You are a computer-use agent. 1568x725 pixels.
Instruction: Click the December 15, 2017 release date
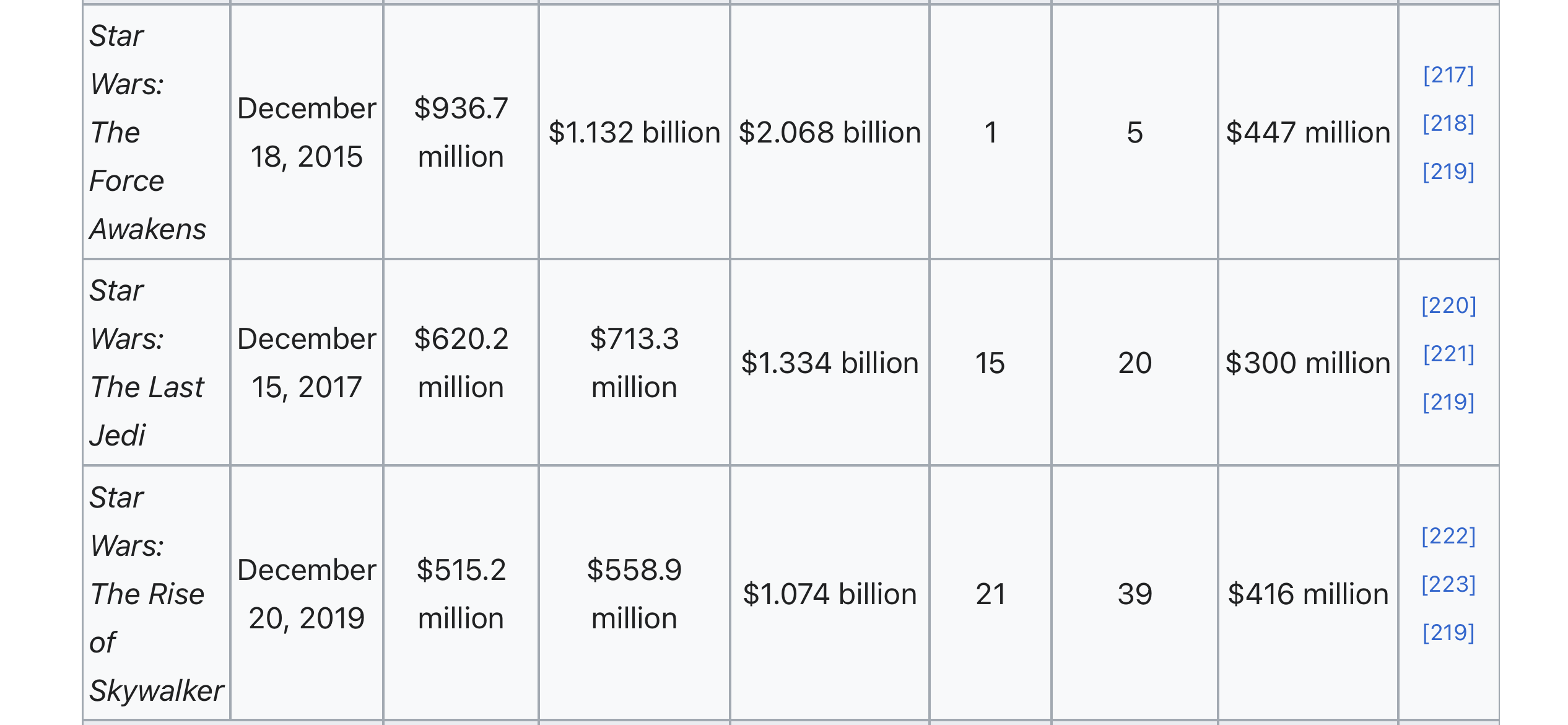[x=307, y=363]
